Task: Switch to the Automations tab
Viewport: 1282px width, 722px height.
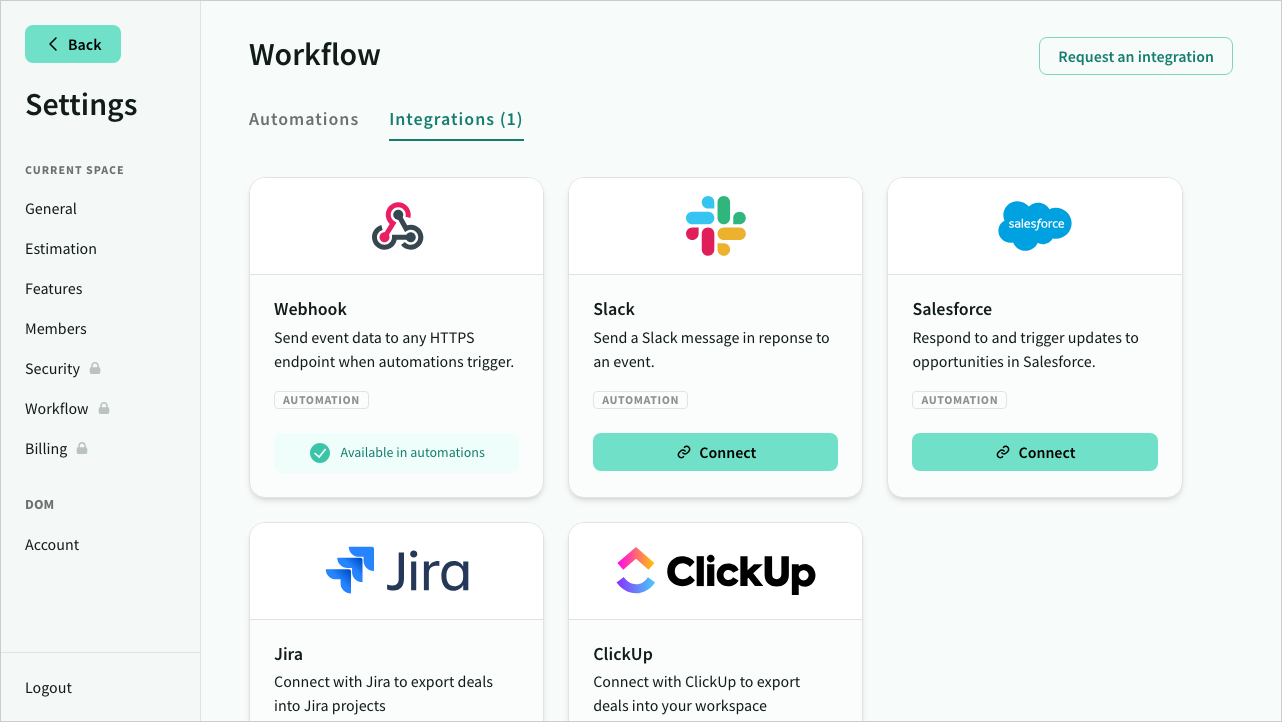Action: (x=303, y=119)
